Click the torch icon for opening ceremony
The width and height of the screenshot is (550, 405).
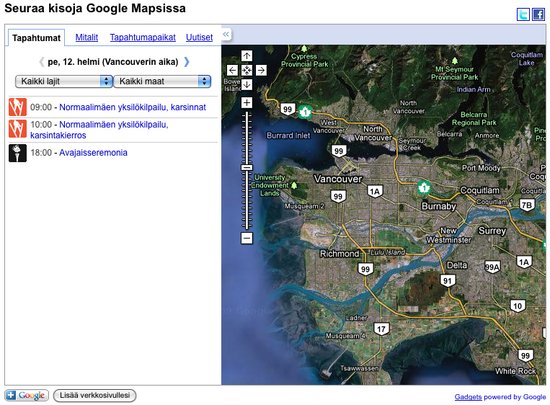18,153
